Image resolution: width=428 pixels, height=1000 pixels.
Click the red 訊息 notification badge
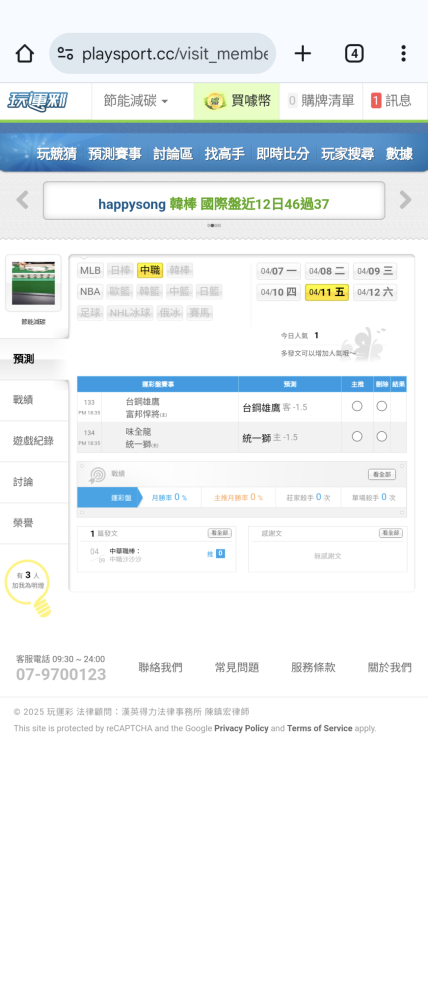376,101
